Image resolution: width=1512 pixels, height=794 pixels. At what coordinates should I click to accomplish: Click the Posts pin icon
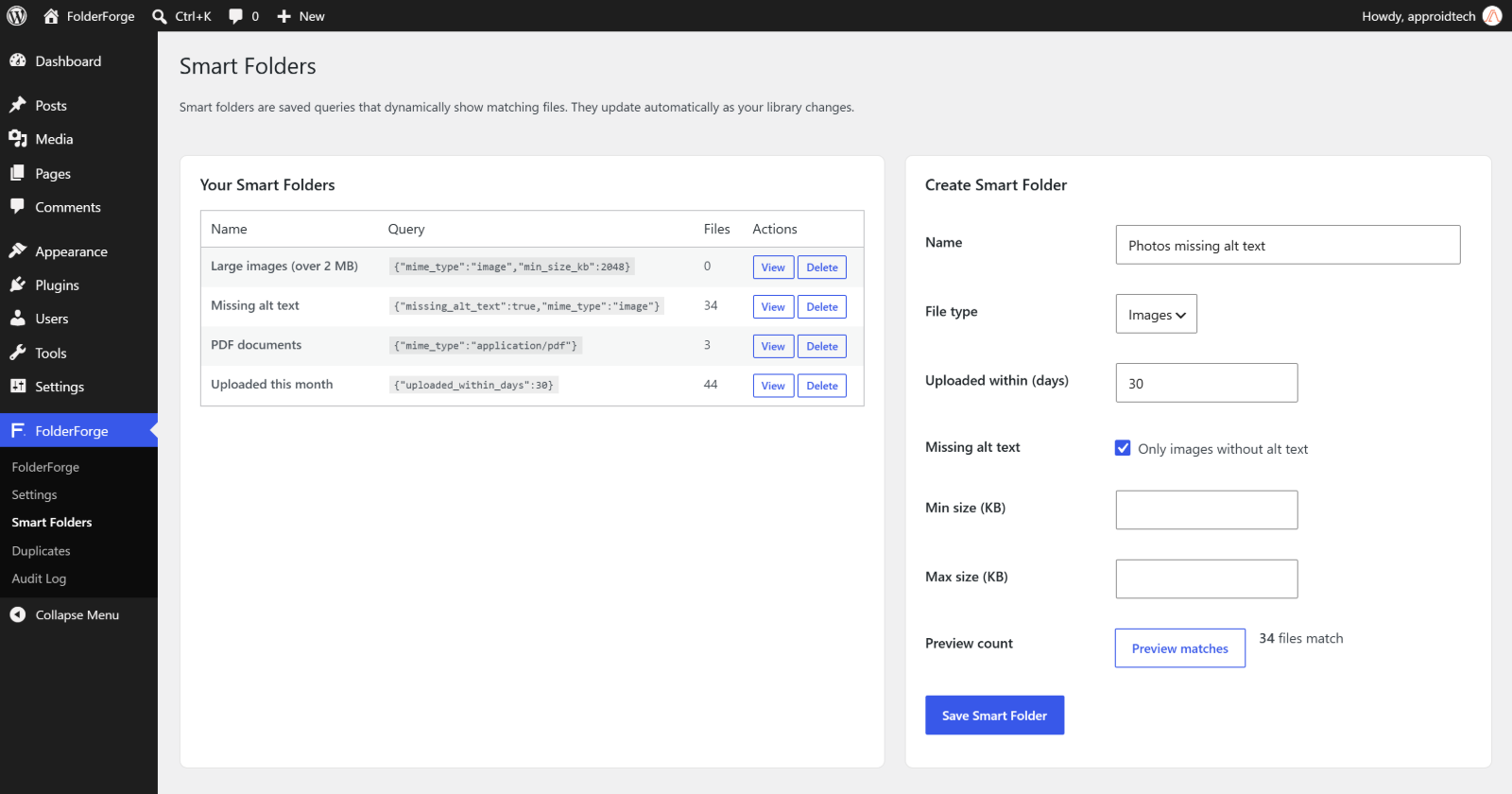(x=18, y=105)
